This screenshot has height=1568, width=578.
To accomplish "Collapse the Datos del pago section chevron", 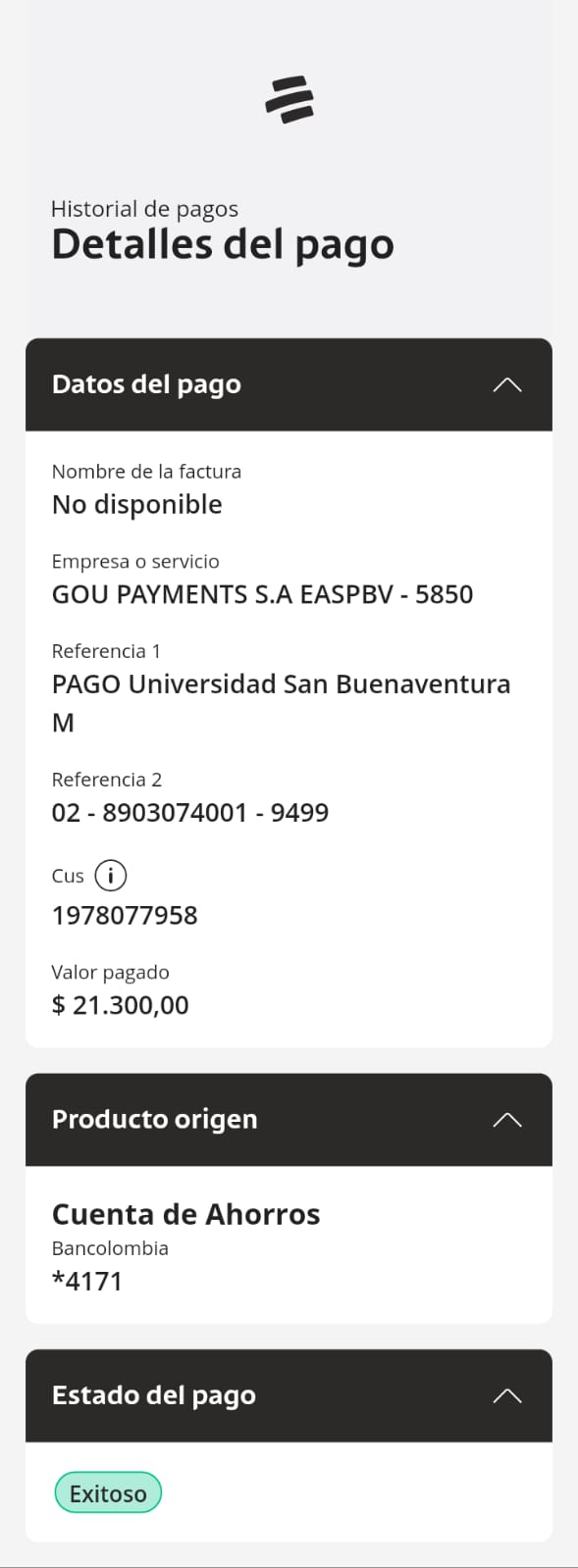I will point(507,384).
